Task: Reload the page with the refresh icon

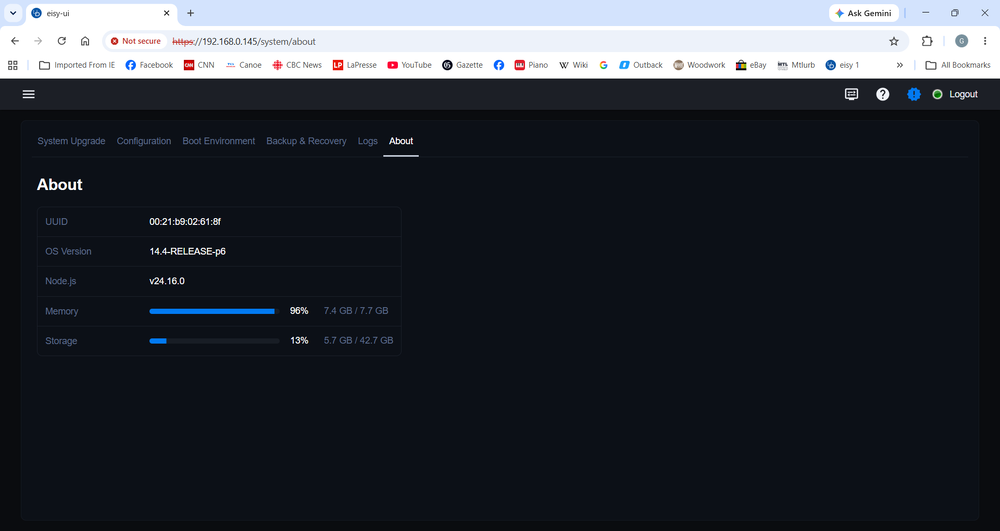Action: [x=61, y=41]
